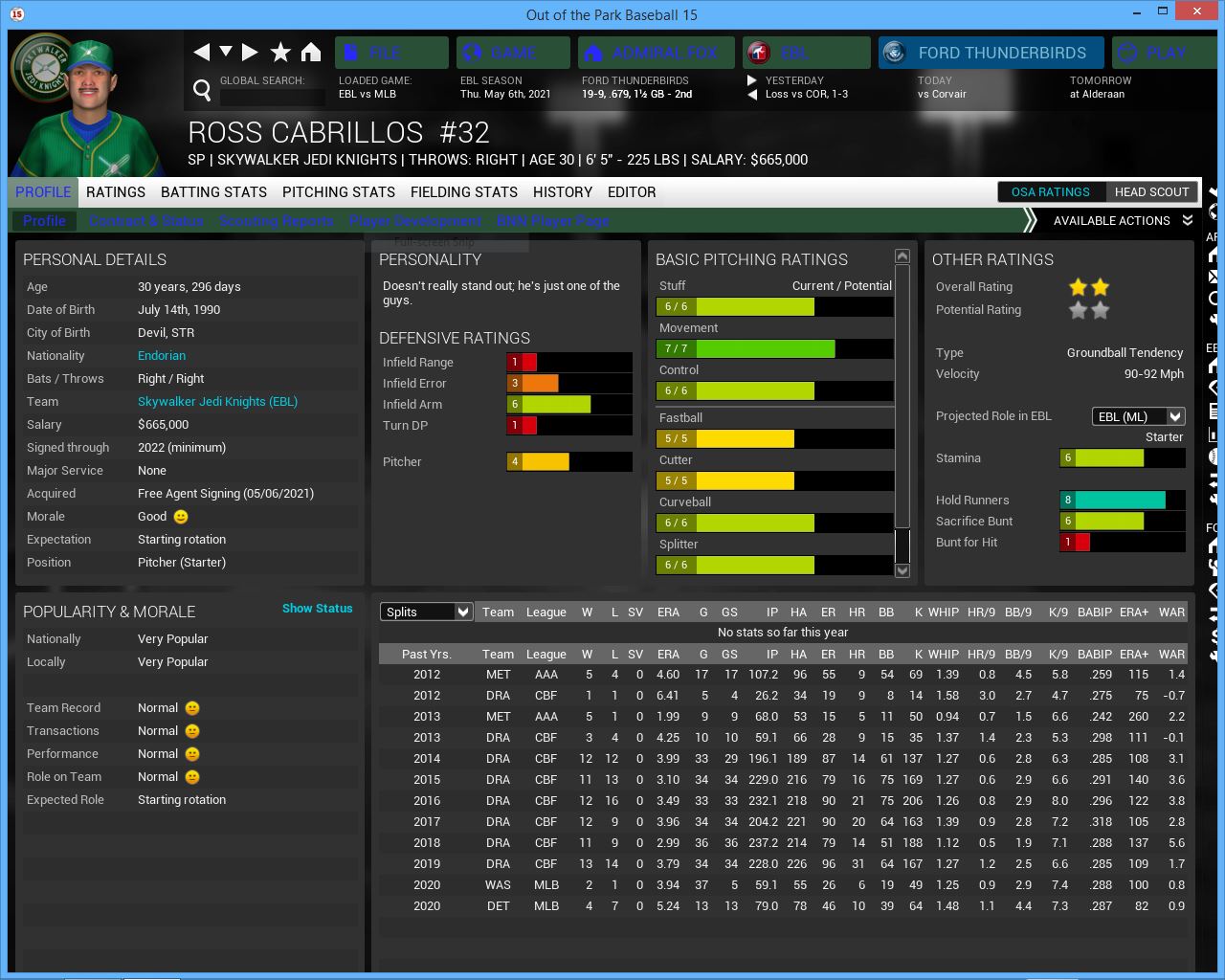Click the Ford Thunderbirds team logo icon

895,53
